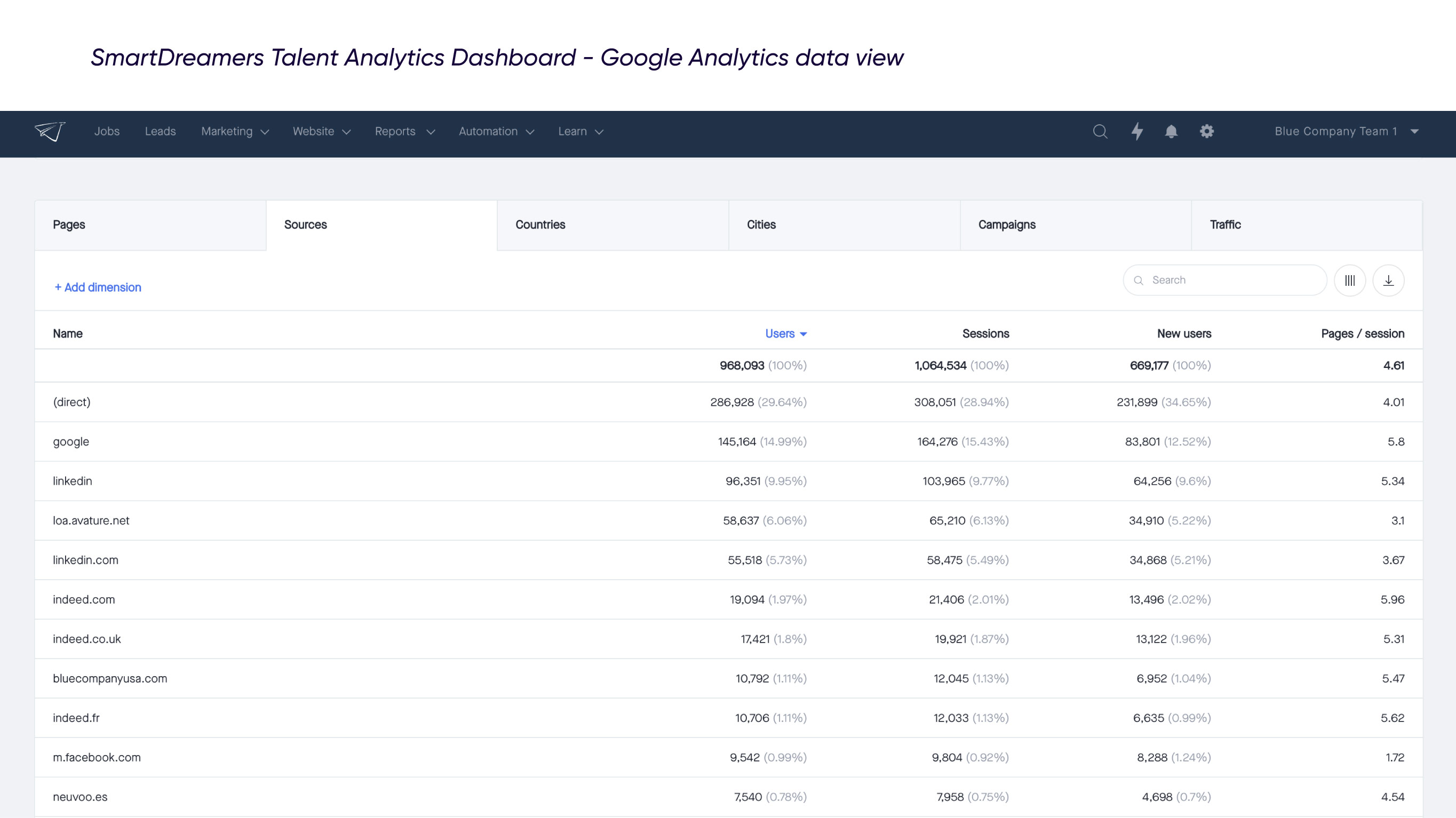Click the + Add dimension link
The height and width of the screenshot is (818, 1456).
(97, 287)
